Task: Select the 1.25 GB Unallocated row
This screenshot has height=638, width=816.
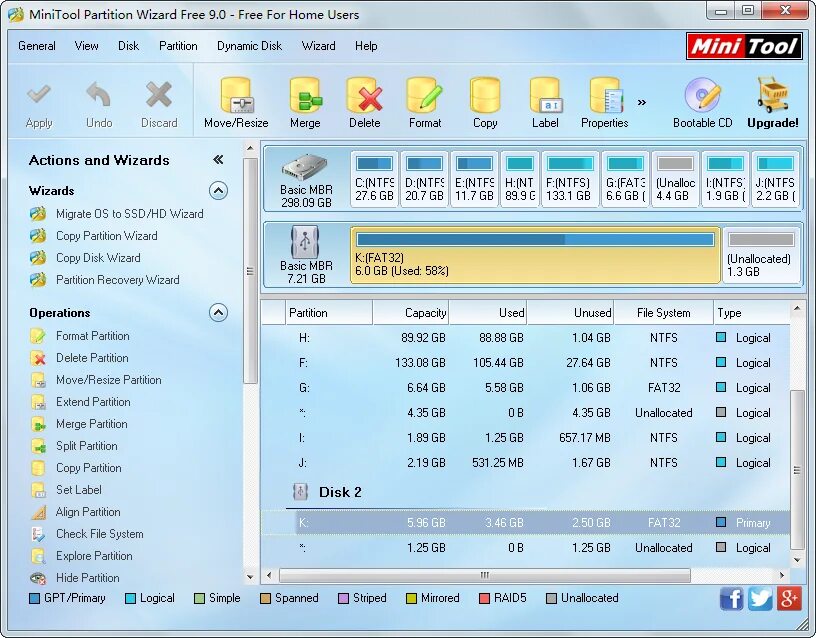Action: (x=526, y=547)
